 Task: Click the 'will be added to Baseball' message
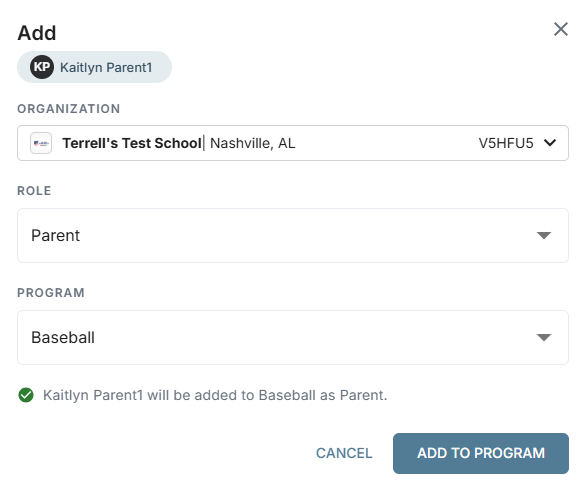click(x=215, y=395)
